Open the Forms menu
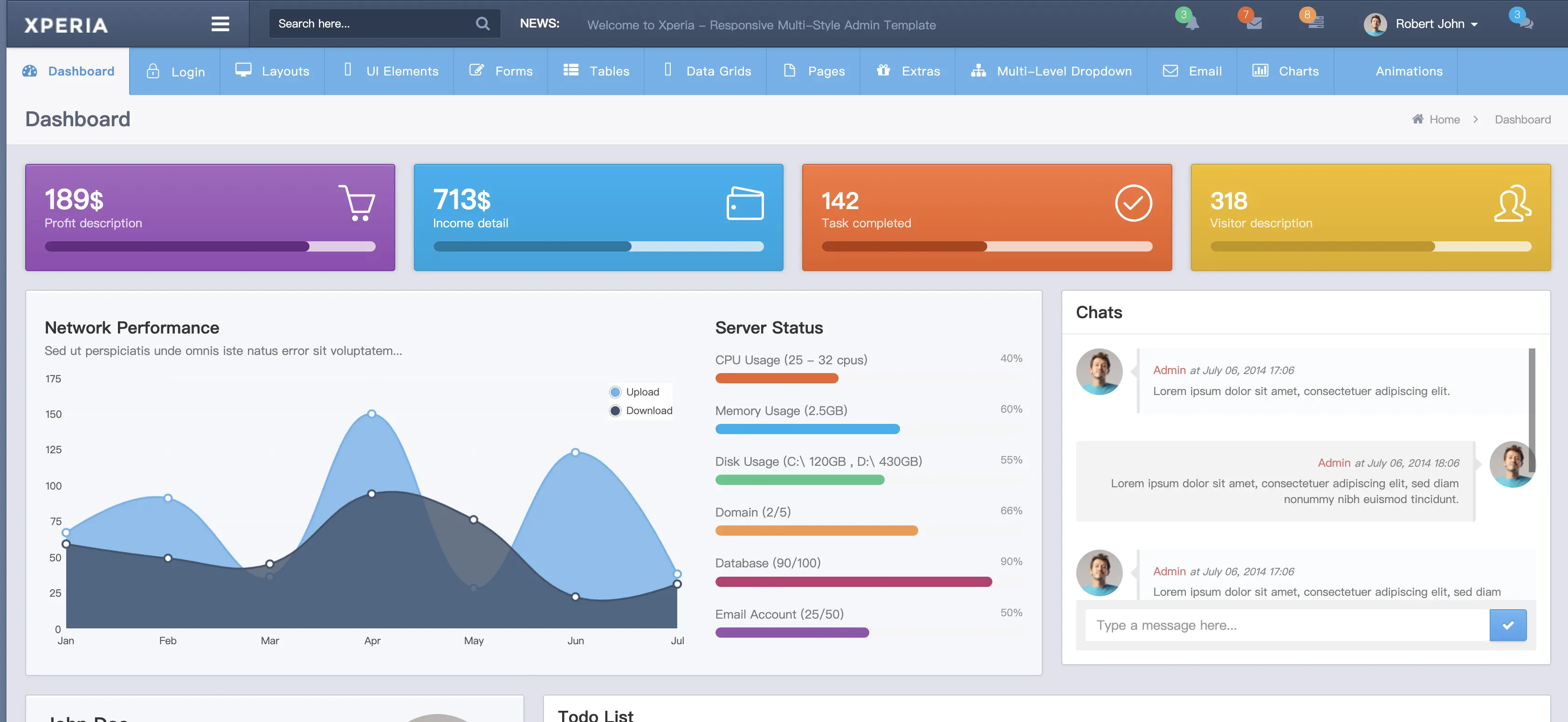1568x722 pixels. (x=501, y=71)
